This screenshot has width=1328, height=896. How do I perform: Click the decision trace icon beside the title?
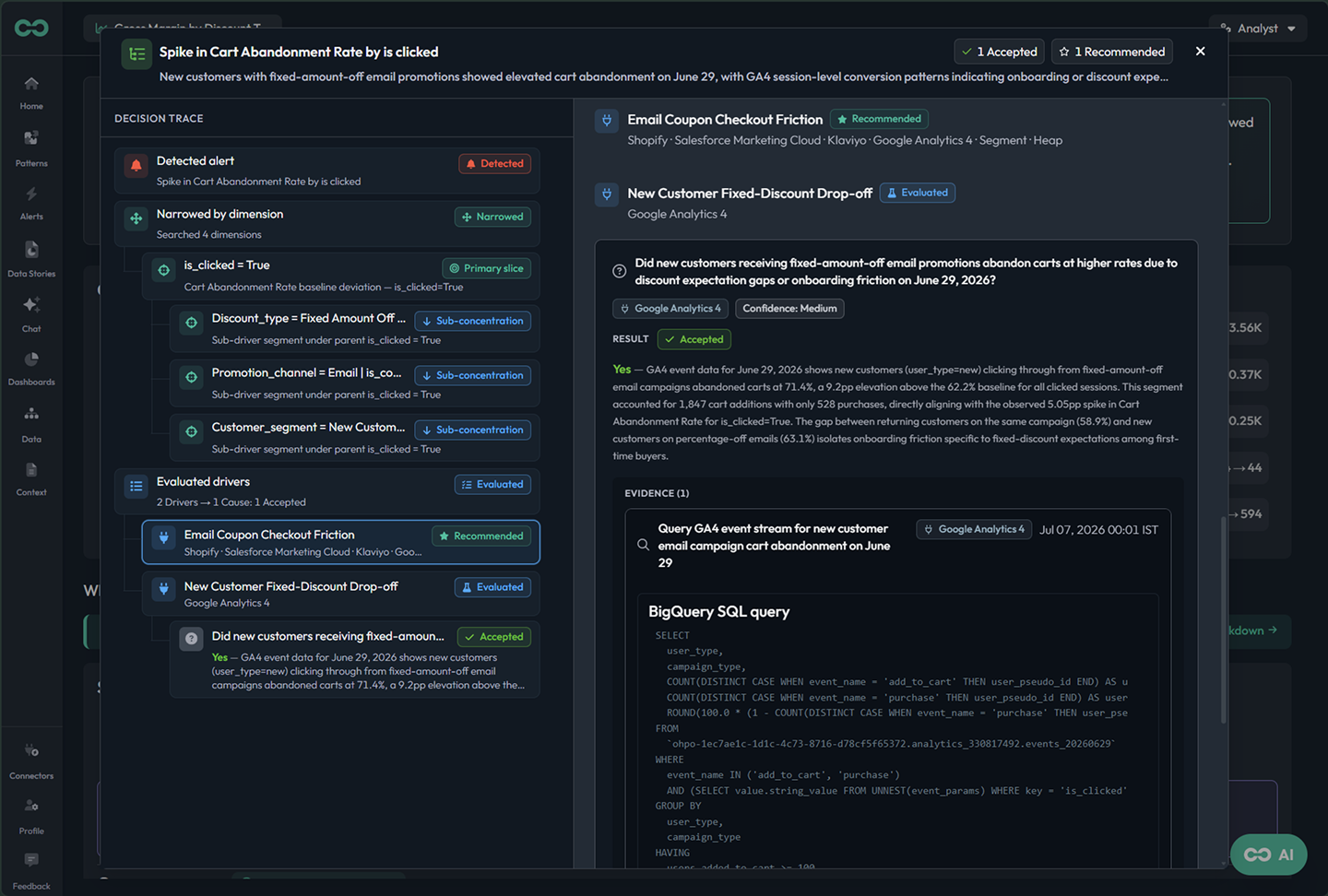coord(136,53)
